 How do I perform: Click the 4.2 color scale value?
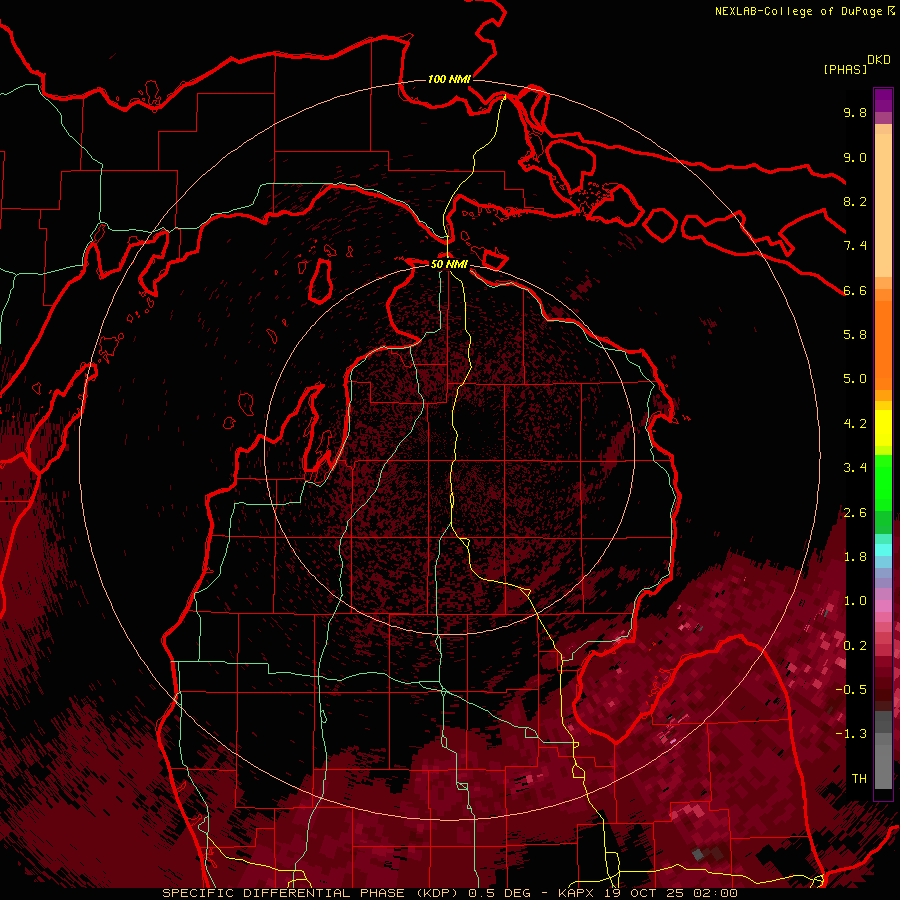(x=855, y=424)
